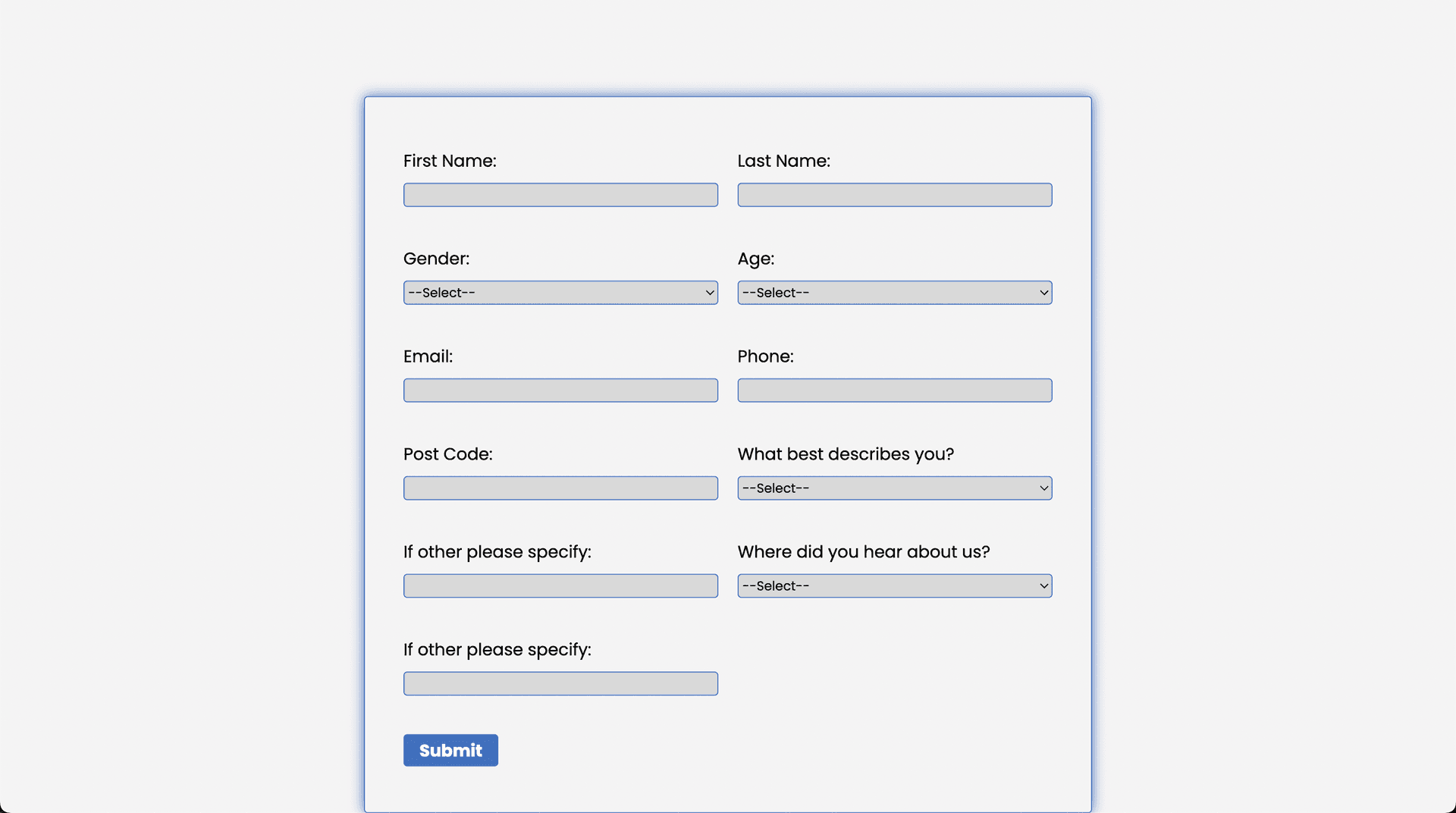Click the 'First Name:' label text
1456x813 pixels.
point(450,161)
